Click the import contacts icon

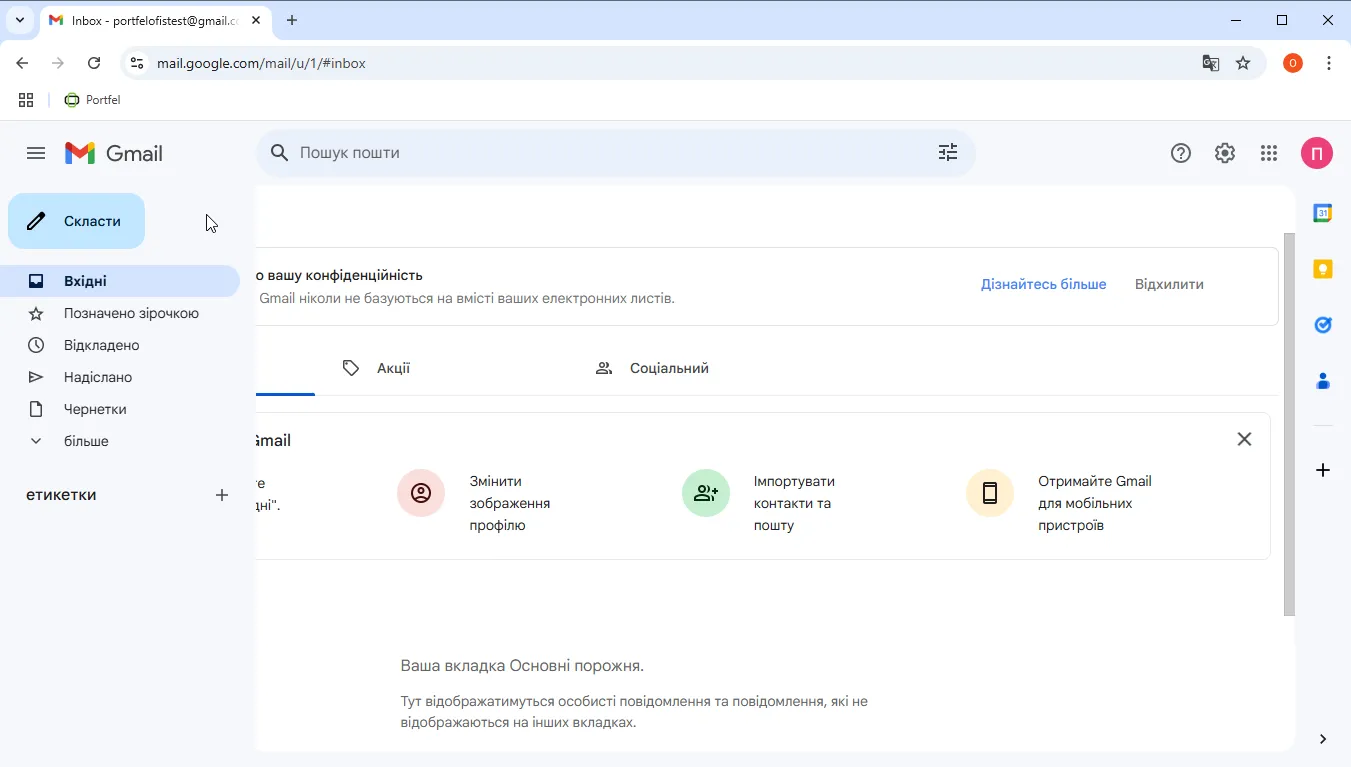point(706,493)
